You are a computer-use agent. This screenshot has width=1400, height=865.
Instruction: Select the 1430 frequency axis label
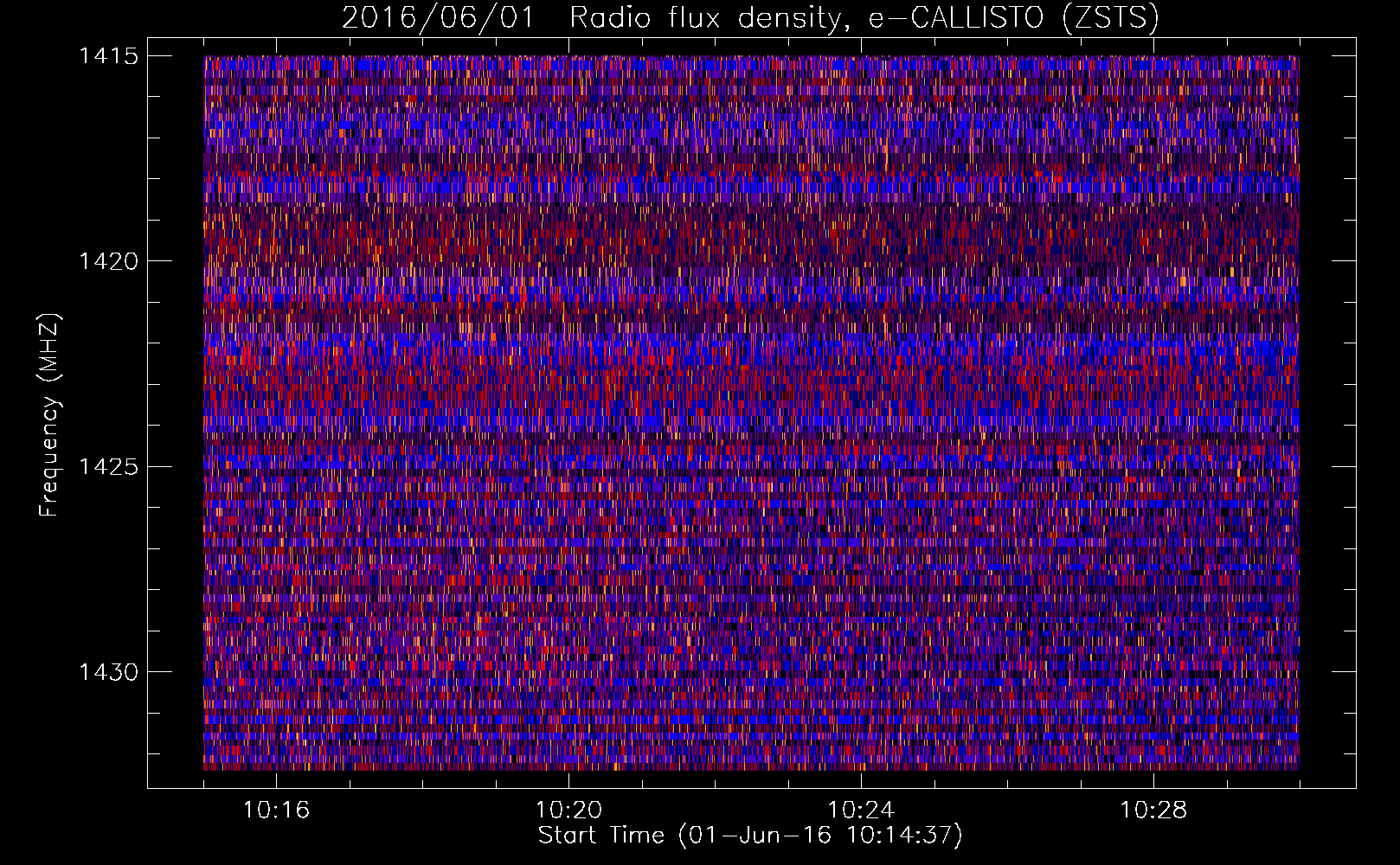tap(108, 672)
